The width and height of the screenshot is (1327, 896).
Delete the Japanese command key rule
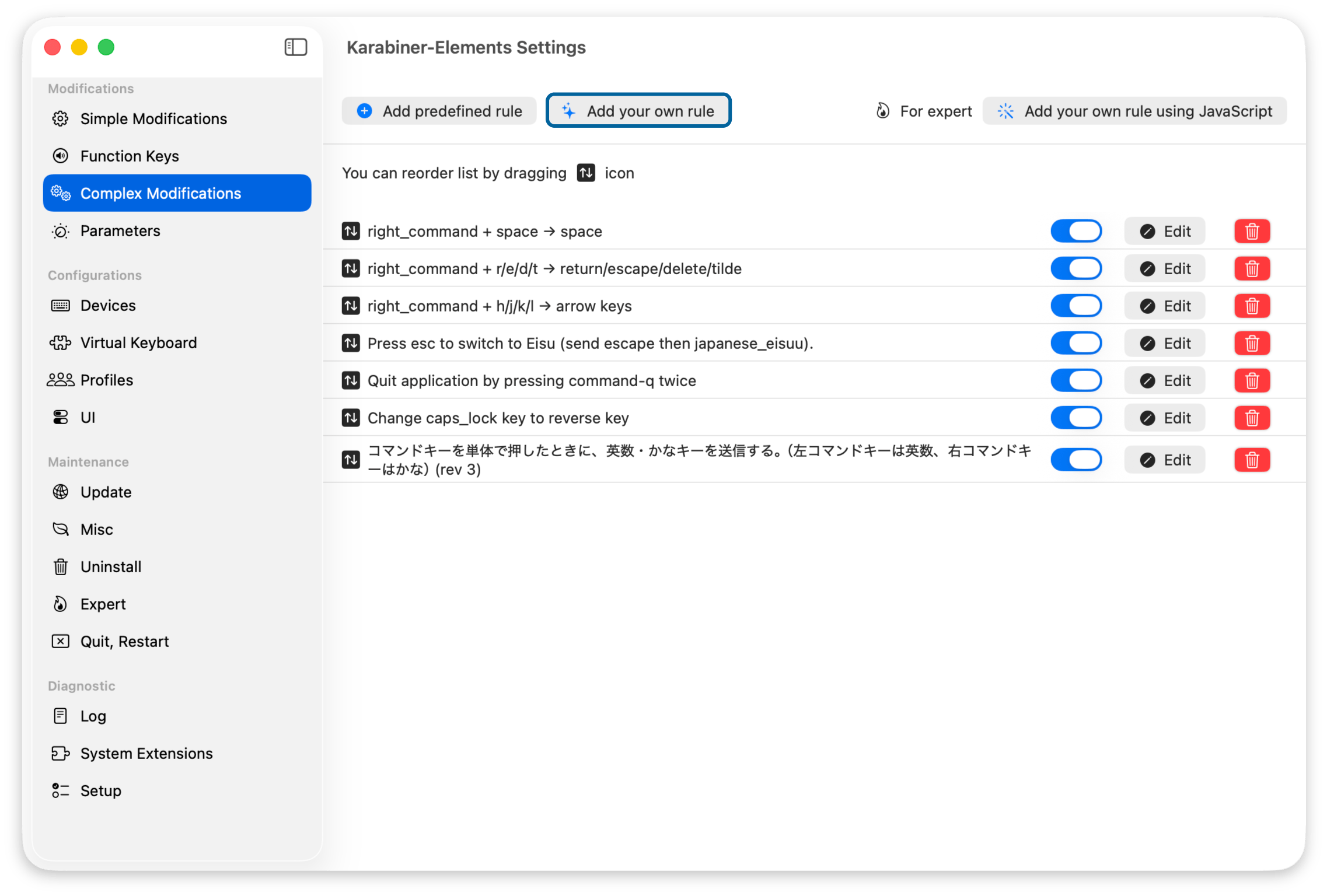(1252, 460)
